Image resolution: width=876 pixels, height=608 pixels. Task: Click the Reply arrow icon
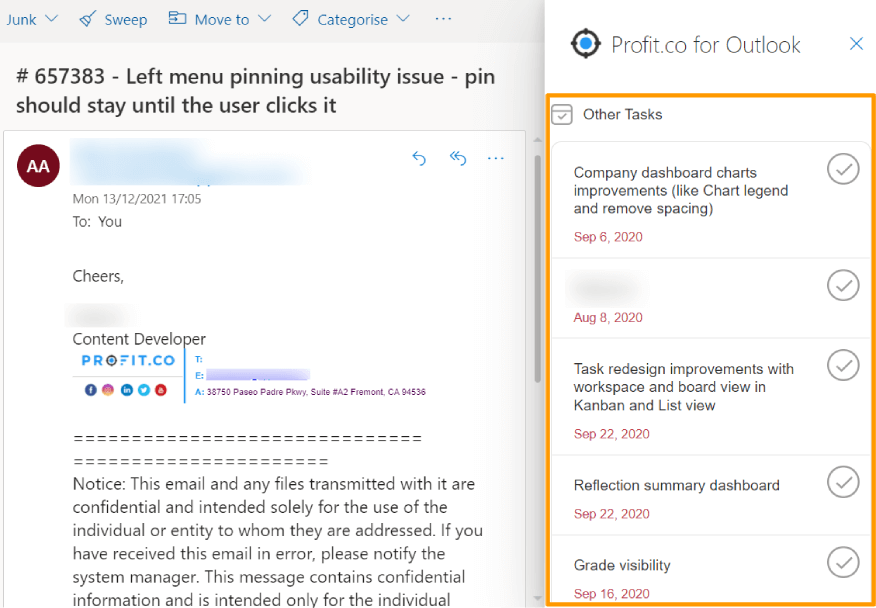pyautogui.click(x=419, y=159)
